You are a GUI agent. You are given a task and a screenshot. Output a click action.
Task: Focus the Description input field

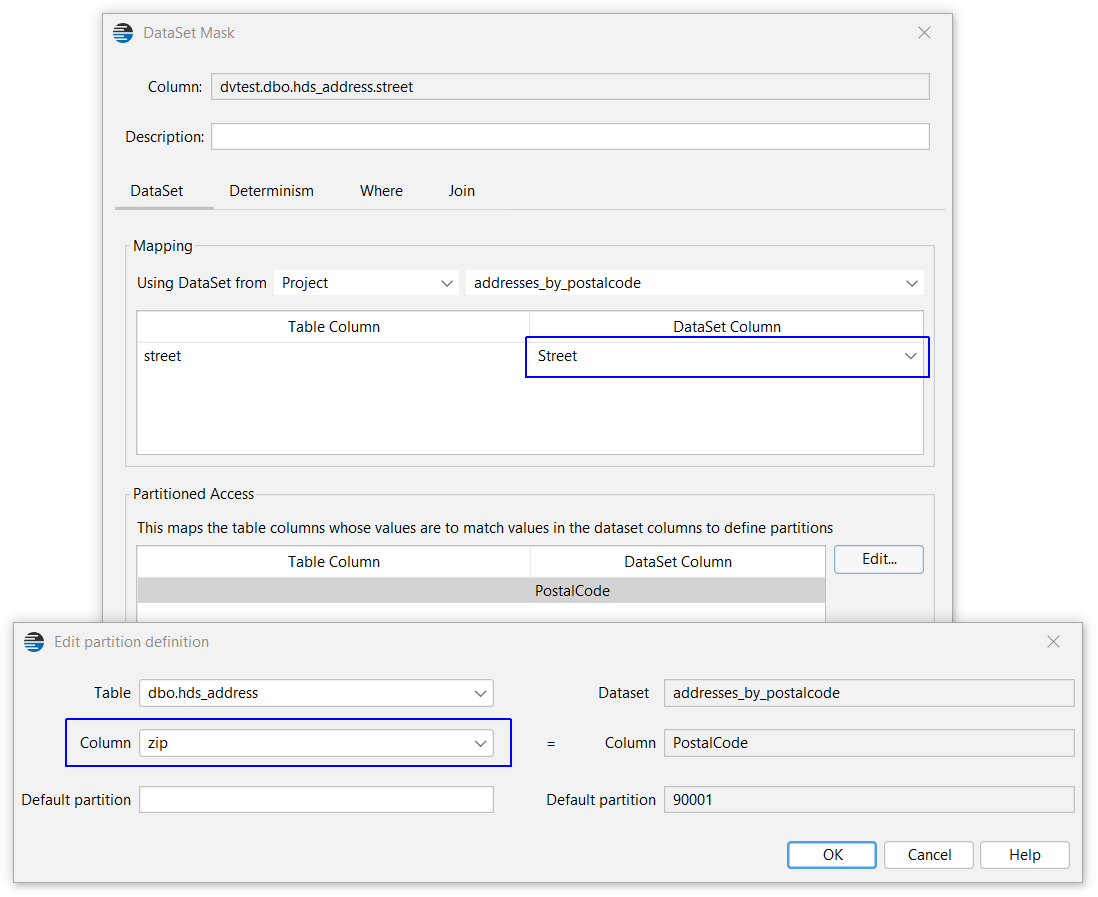(x=570, y=137)
